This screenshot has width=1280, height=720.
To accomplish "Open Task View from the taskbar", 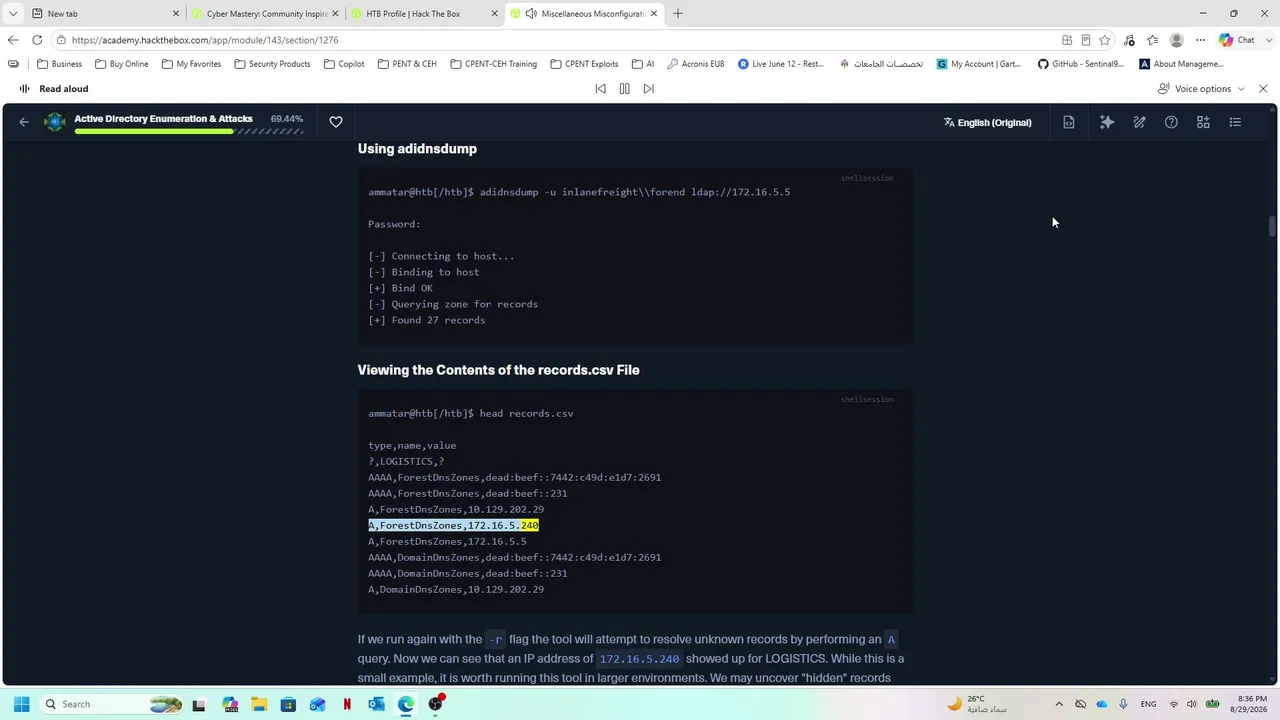I will (x=199, y=704).
